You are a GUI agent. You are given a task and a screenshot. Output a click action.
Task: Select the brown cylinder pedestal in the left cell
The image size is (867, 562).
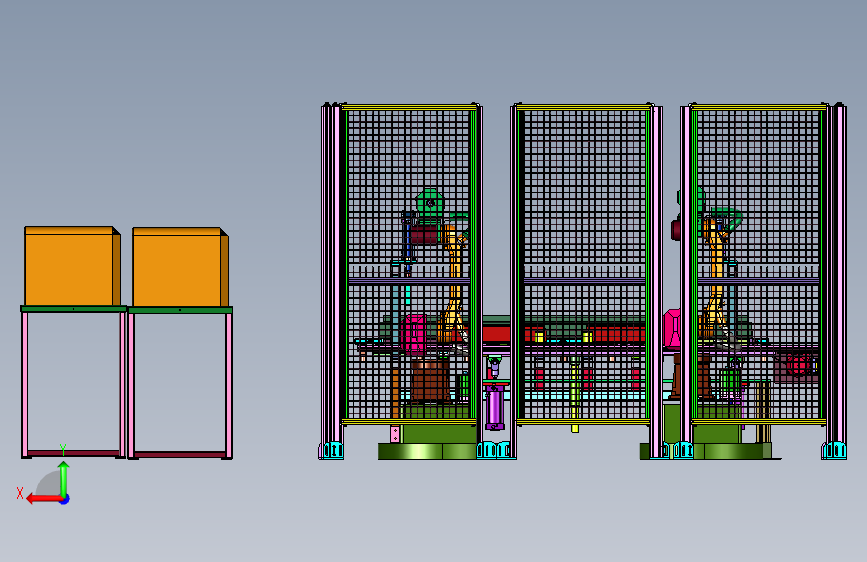pos(430,380)
